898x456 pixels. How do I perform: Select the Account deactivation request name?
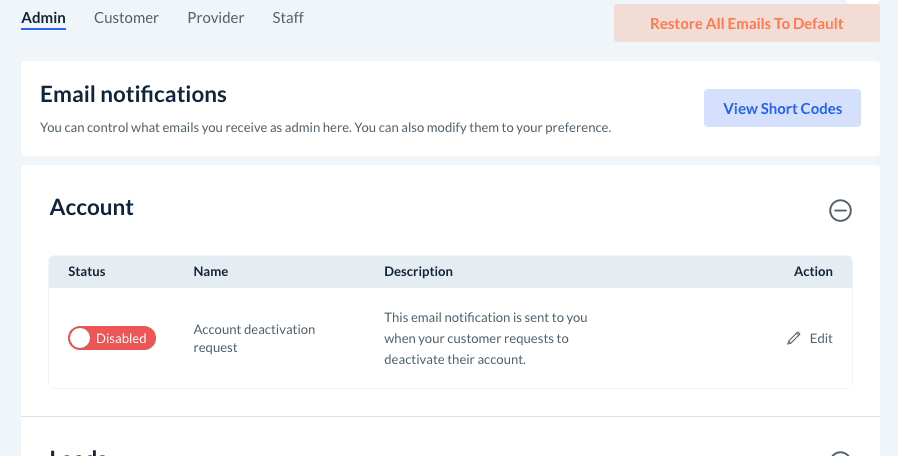tap(254, 338)
